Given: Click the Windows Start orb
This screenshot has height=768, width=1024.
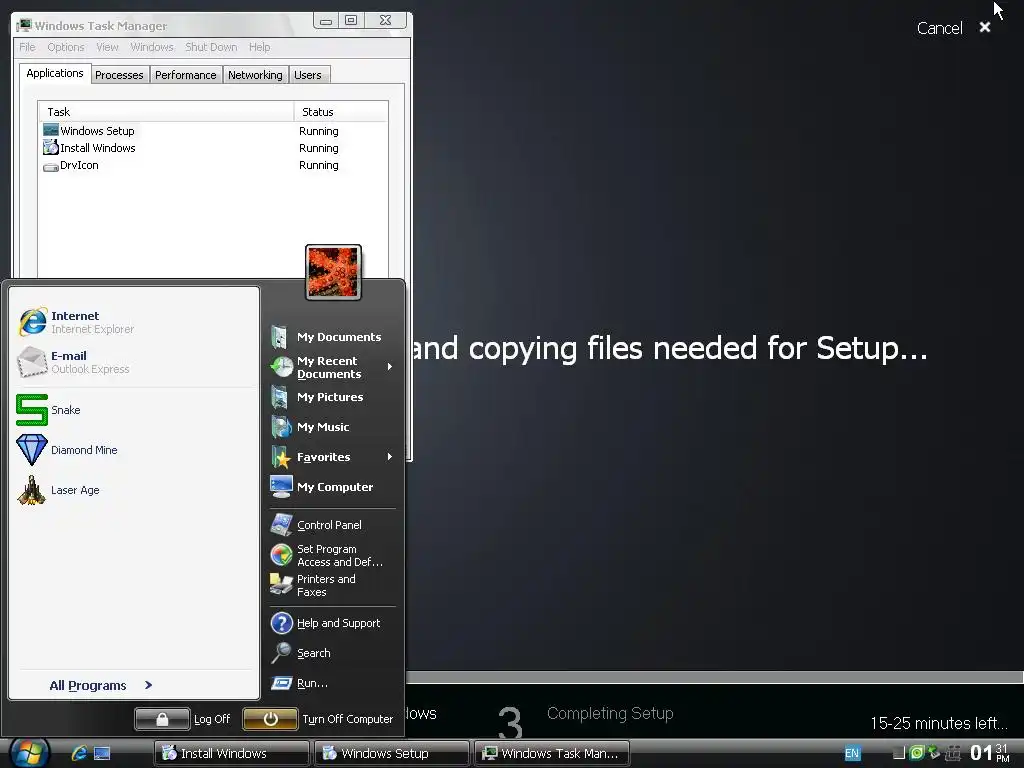Looking at the screenshot, I should 29,752.
